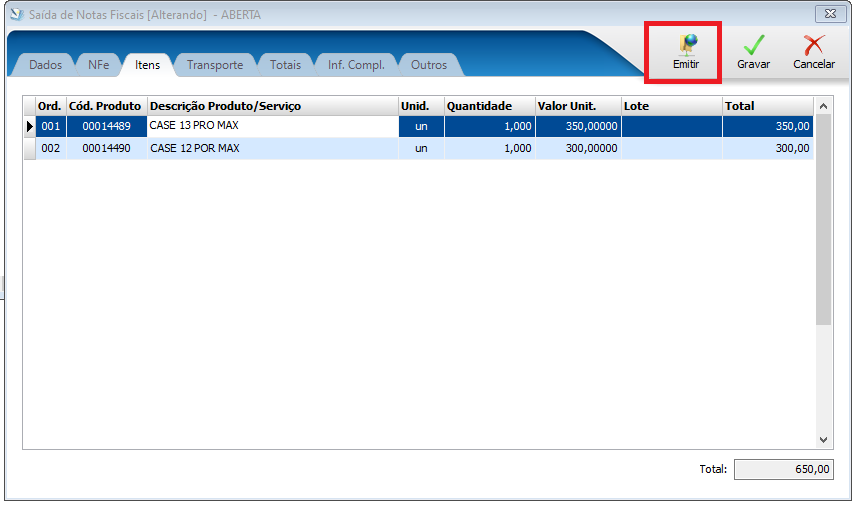
Task: Go to the Totais tab
Action: 285,65
